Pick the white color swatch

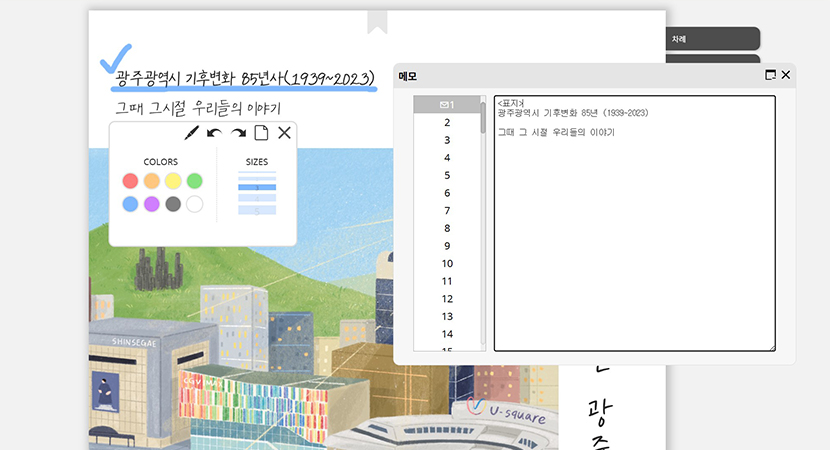click(195, 204)
